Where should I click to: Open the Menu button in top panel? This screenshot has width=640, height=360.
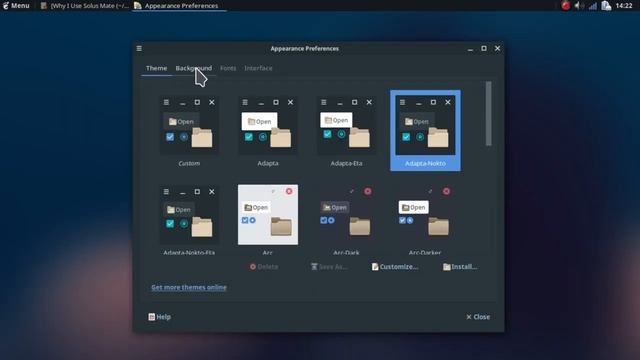16,5
